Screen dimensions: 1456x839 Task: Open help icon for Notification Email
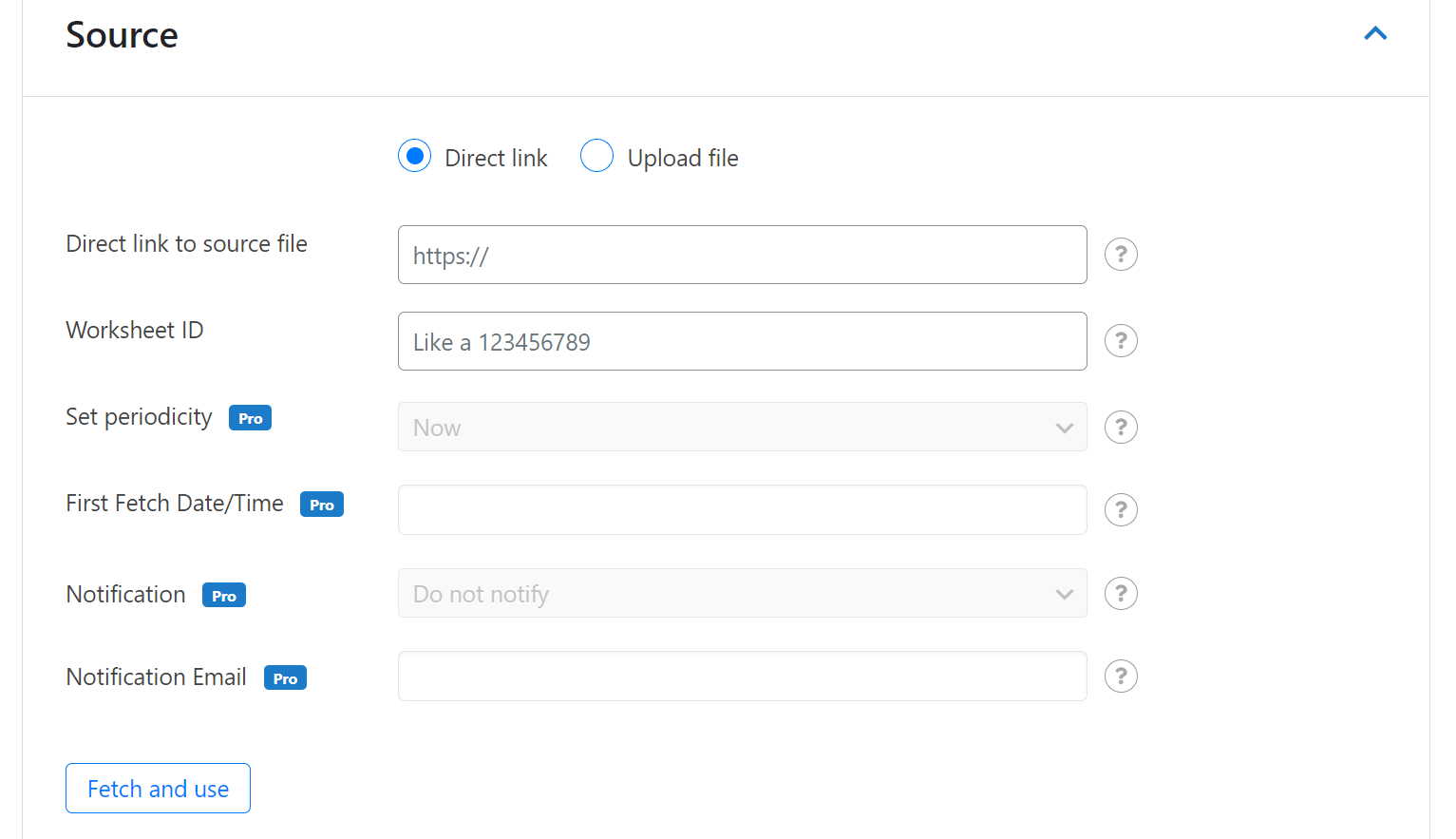[1121, 677]
